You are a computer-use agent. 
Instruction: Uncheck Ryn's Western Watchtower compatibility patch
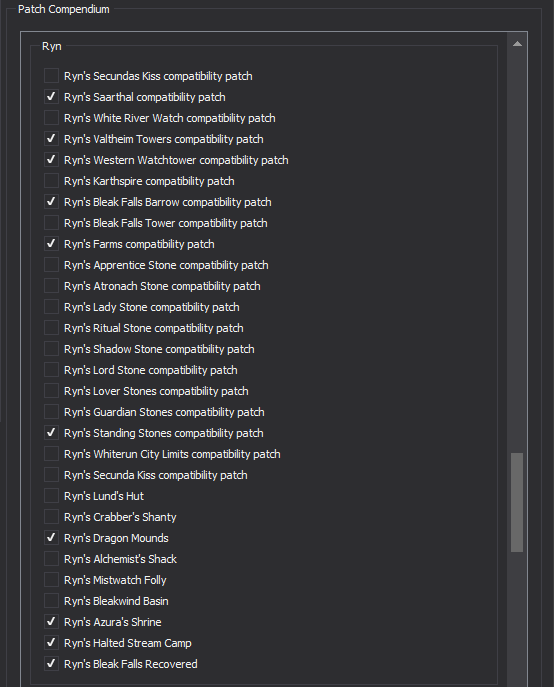(x=51, y=160)
